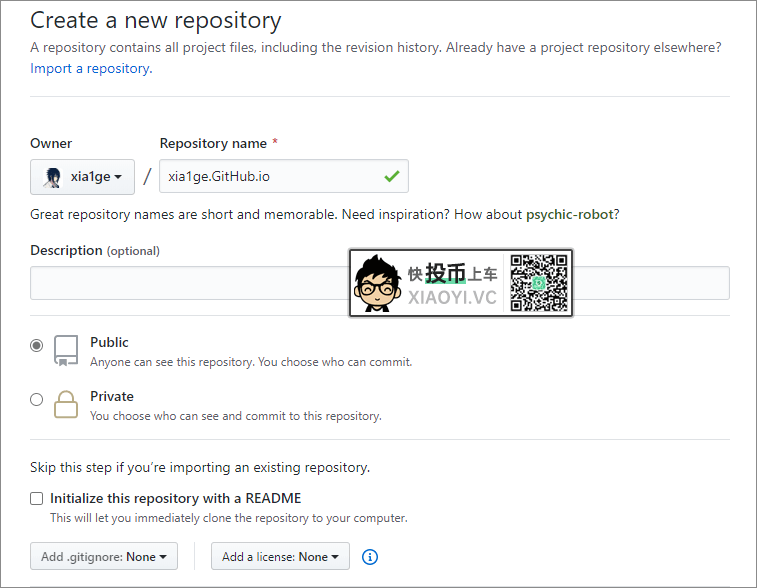Click the green checkmark validation icon

391,177
